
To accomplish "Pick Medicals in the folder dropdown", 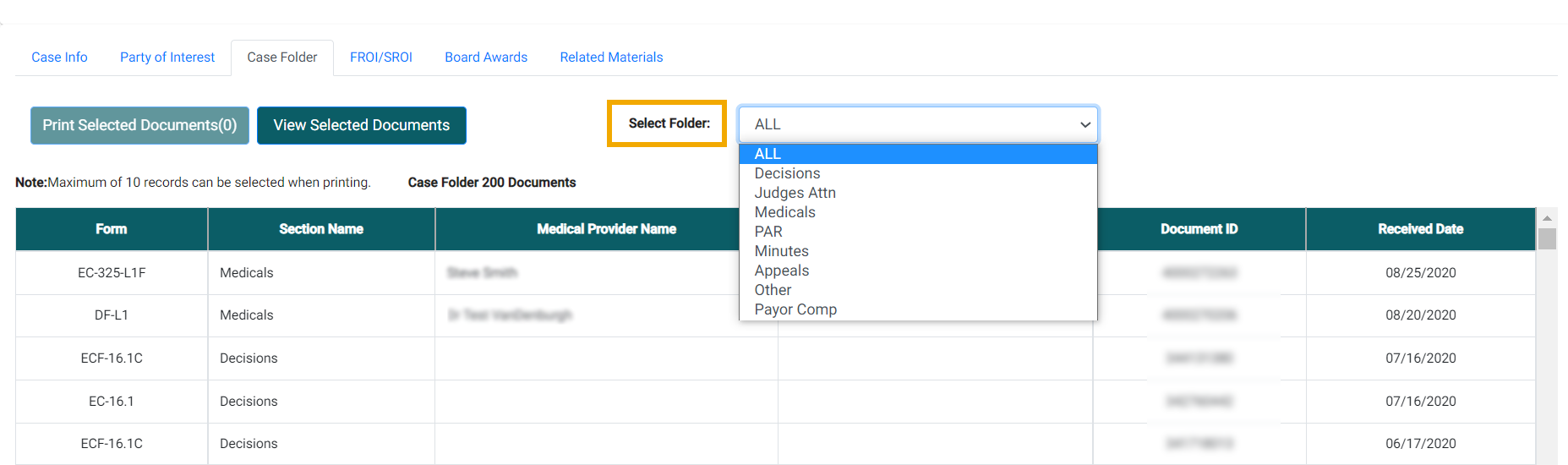I will tap(784, 212).
